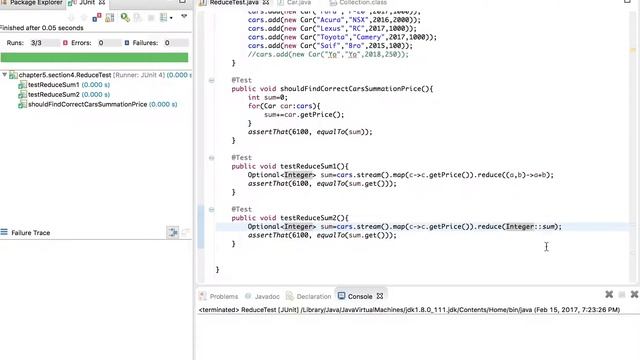Click Show Stack Trace in Console icon
640x360 pixels.
(172, 232)
